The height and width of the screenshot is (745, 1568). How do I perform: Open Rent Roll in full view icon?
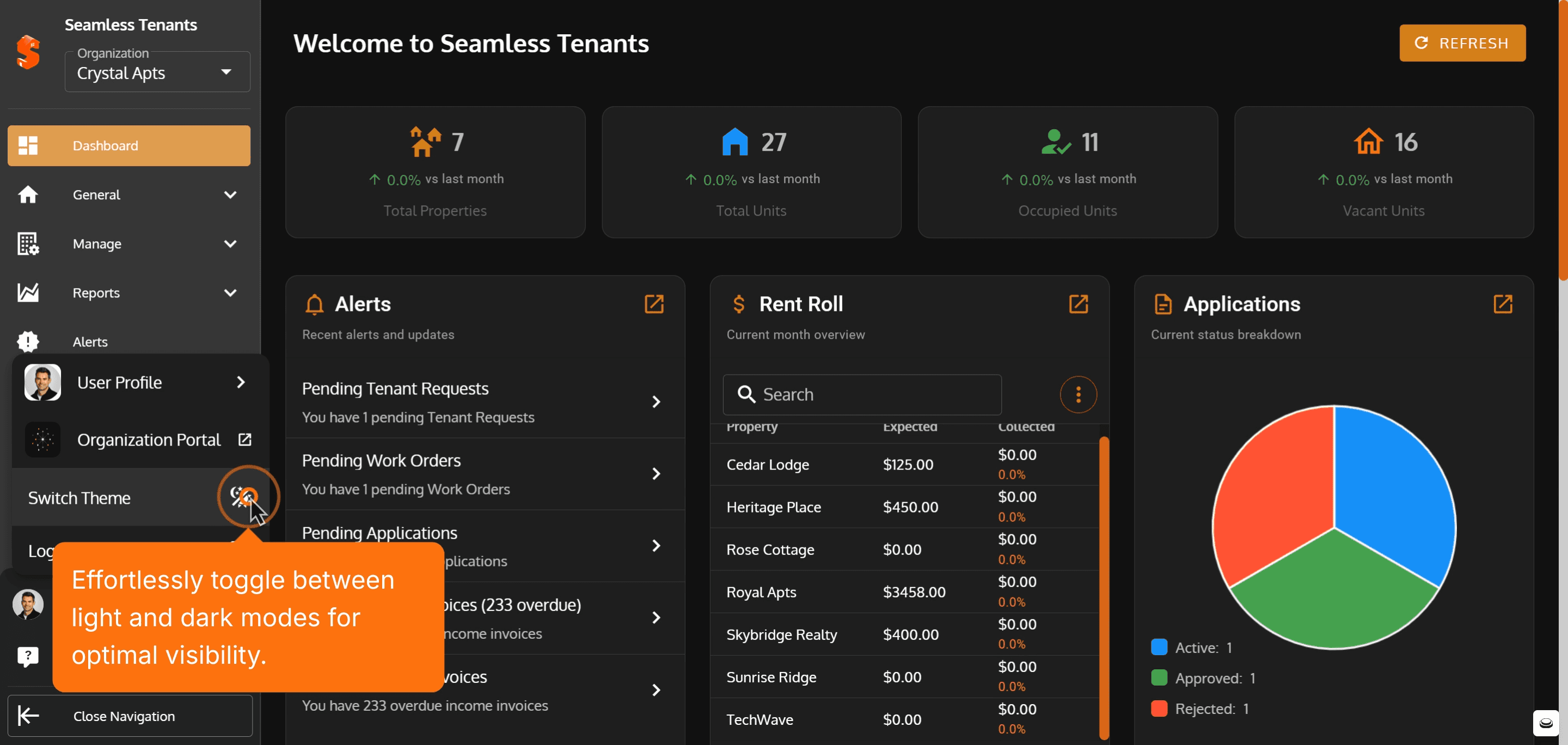(1078, 304)
